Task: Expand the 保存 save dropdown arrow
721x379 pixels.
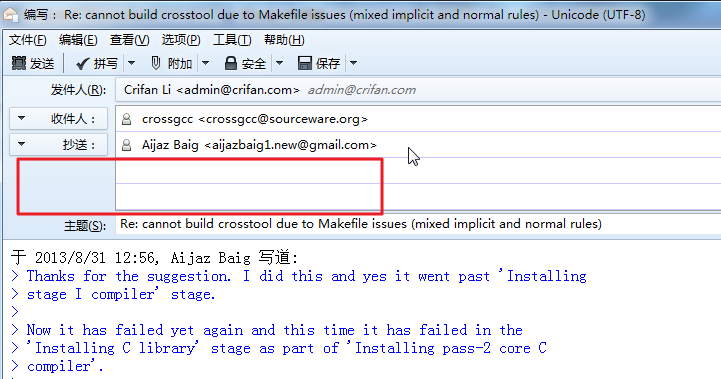Action: [353, 63]
